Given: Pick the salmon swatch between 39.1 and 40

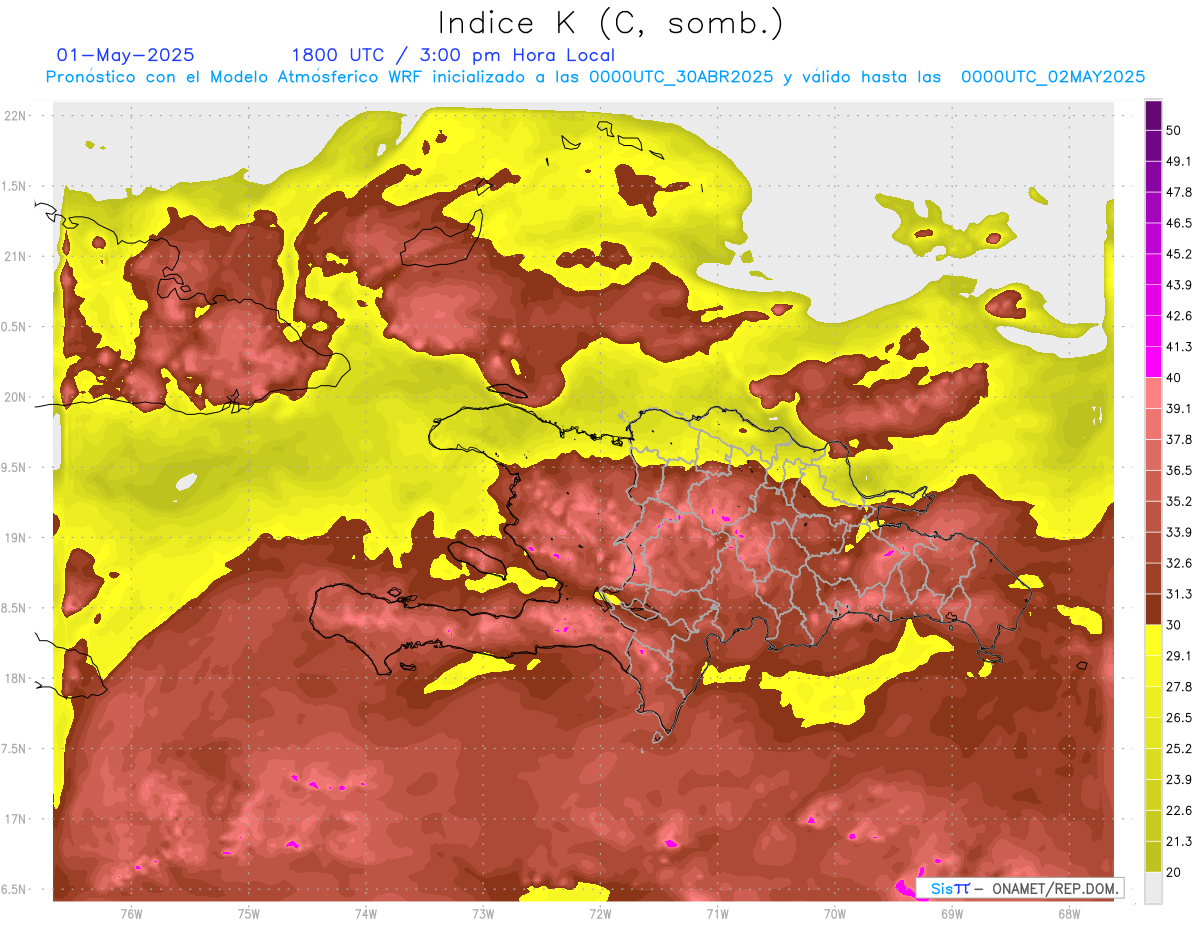Looking at the screenshot, I should coord(1153,393).
